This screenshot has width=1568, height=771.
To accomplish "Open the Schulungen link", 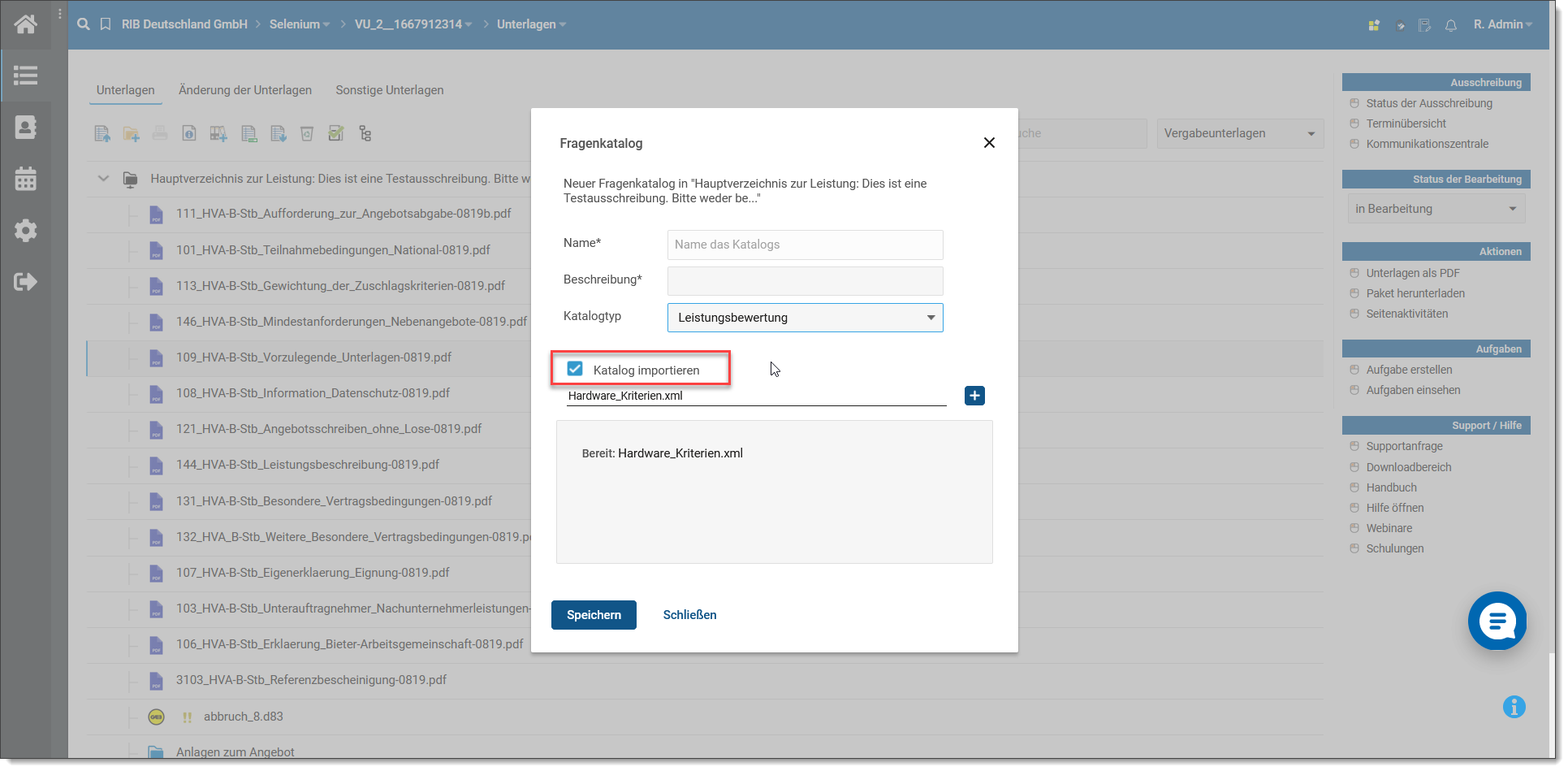I will tap(1394, 548).
